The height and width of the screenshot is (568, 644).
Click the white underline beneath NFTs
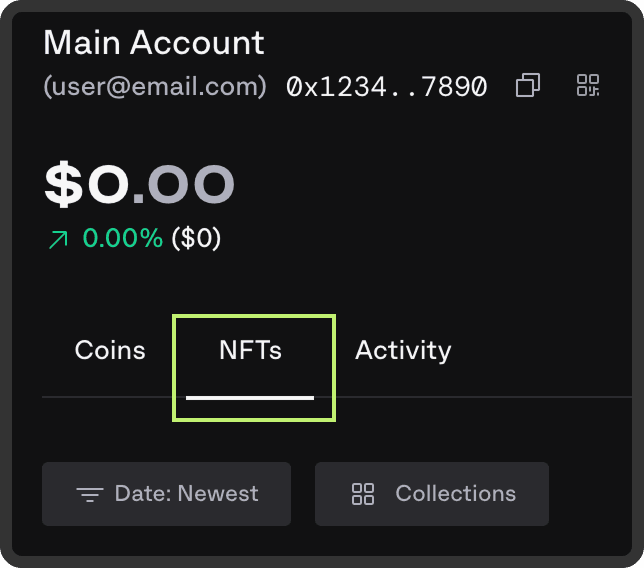250,397
